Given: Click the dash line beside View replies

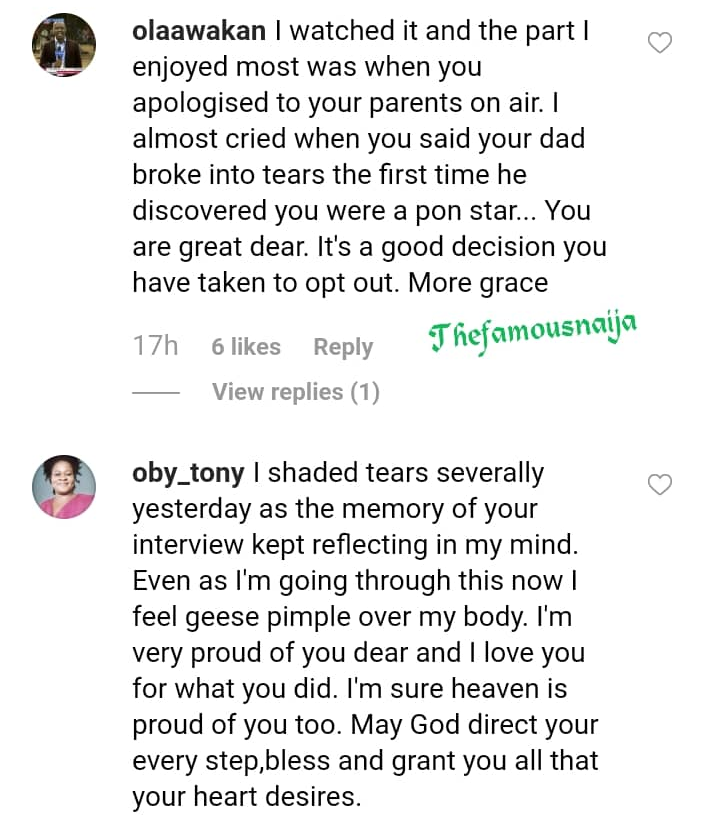Looking at the screenshot, I should [155, 392].
